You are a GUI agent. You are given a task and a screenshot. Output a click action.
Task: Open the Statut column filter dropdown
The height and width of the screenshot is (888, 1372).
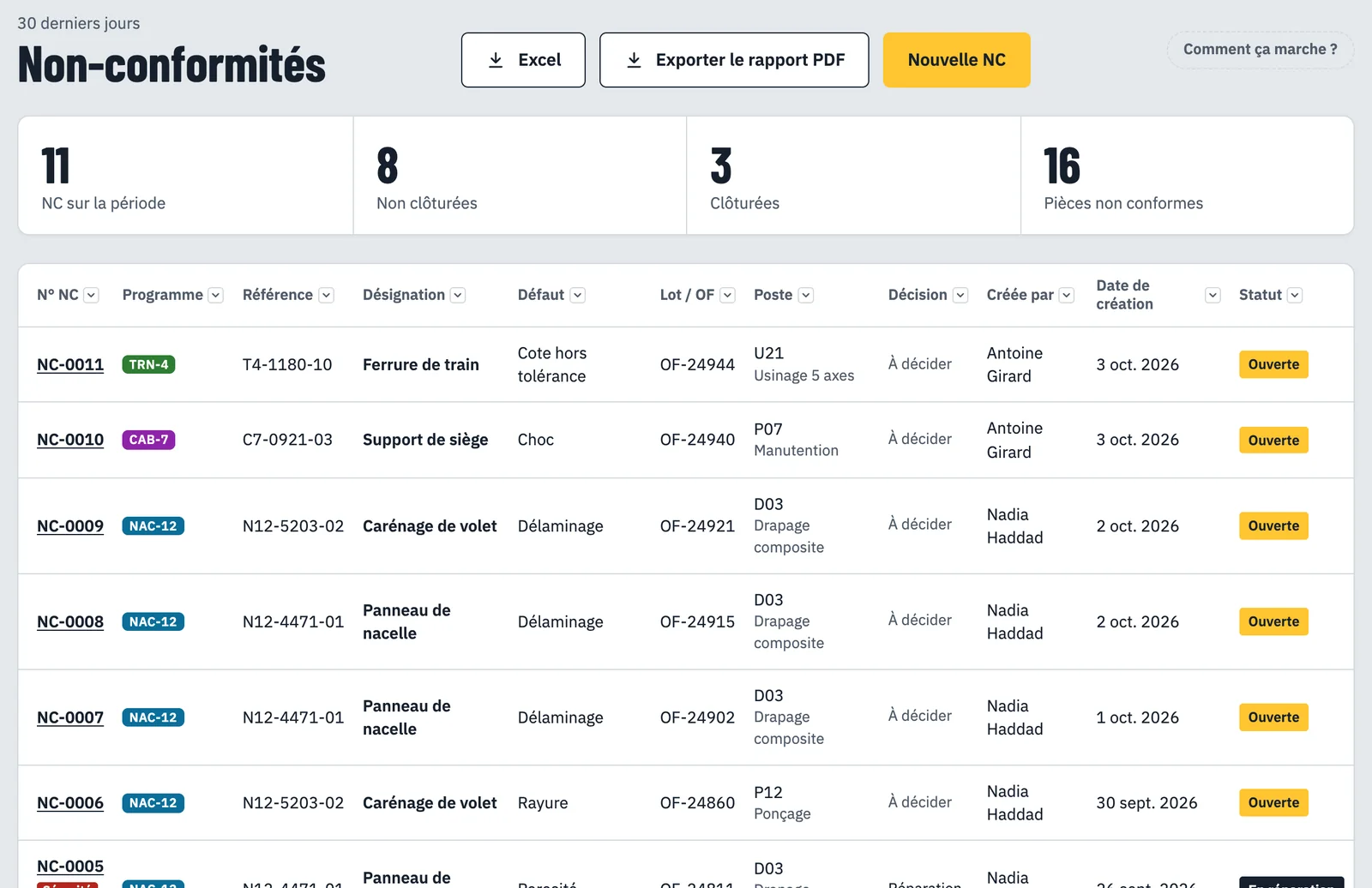[1295, 295]
